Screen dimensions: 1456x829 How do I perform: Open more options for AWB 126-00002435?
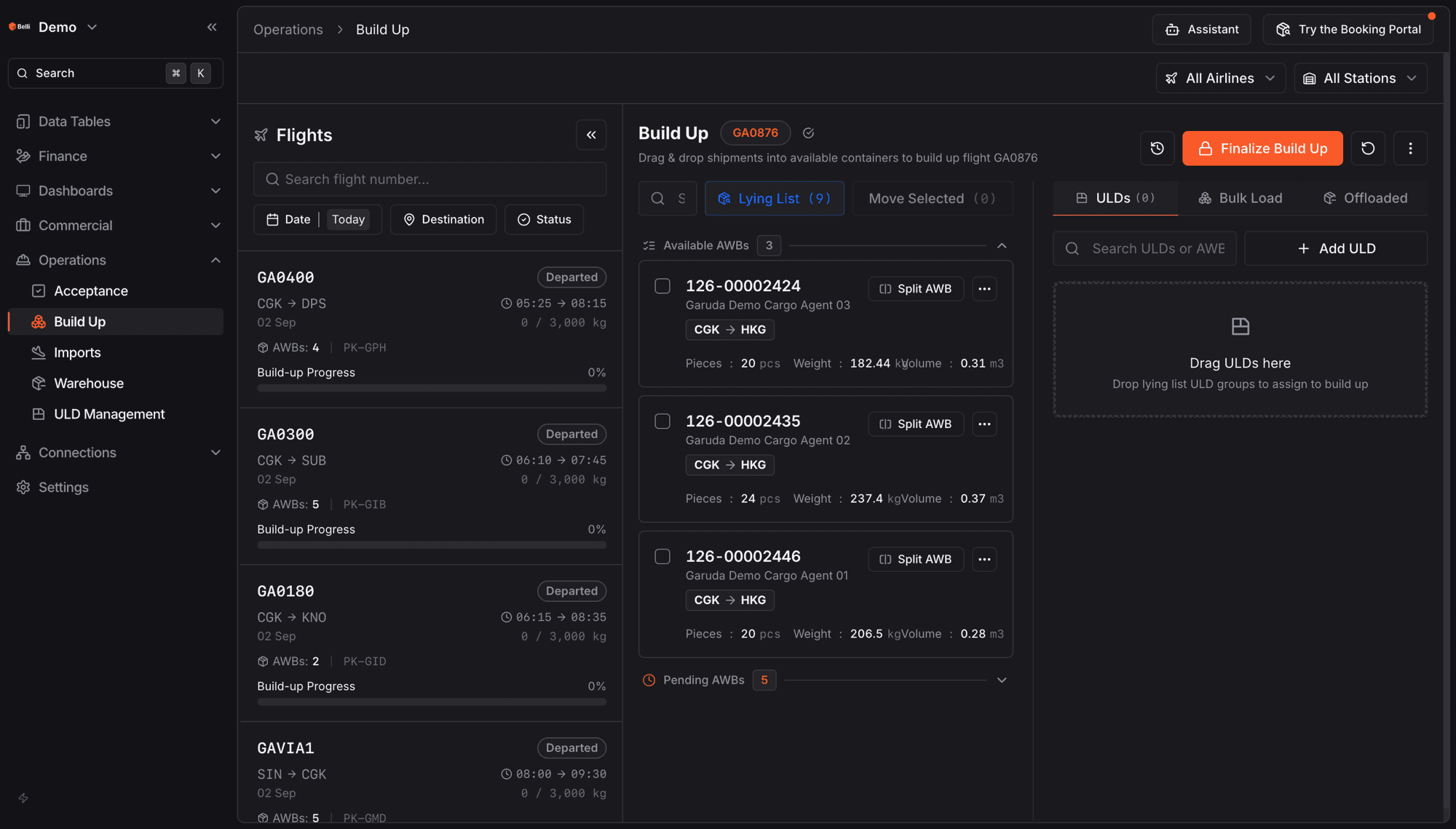click(984, 424)
